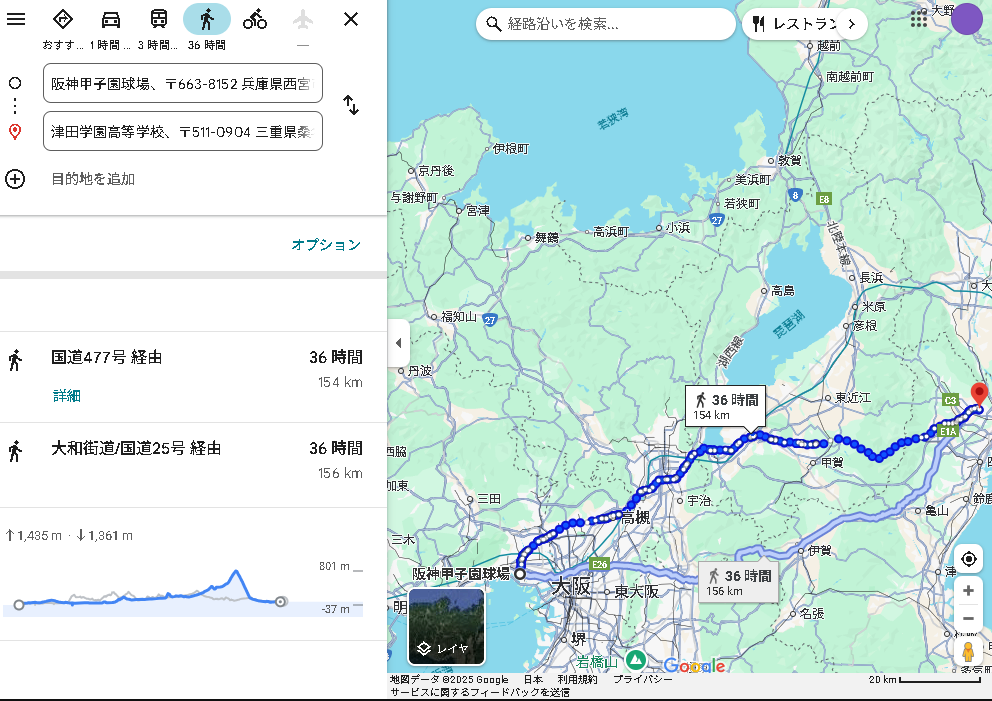Click the red destination pin on map
This screenshot has width=992, height=701.
coord(979,394)
